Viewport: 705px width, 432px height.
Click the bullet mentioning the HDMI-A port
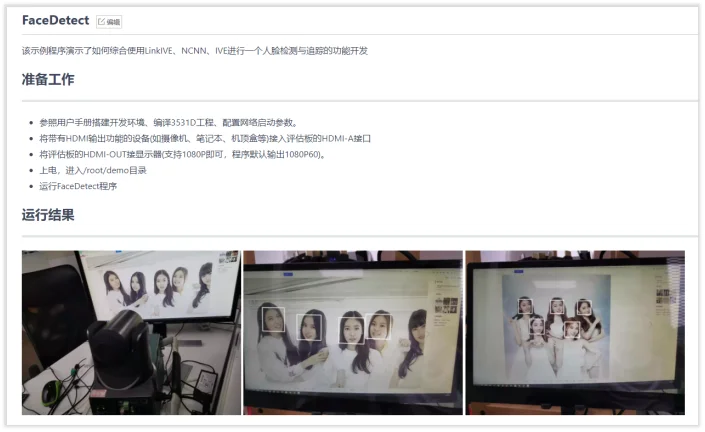205,138
